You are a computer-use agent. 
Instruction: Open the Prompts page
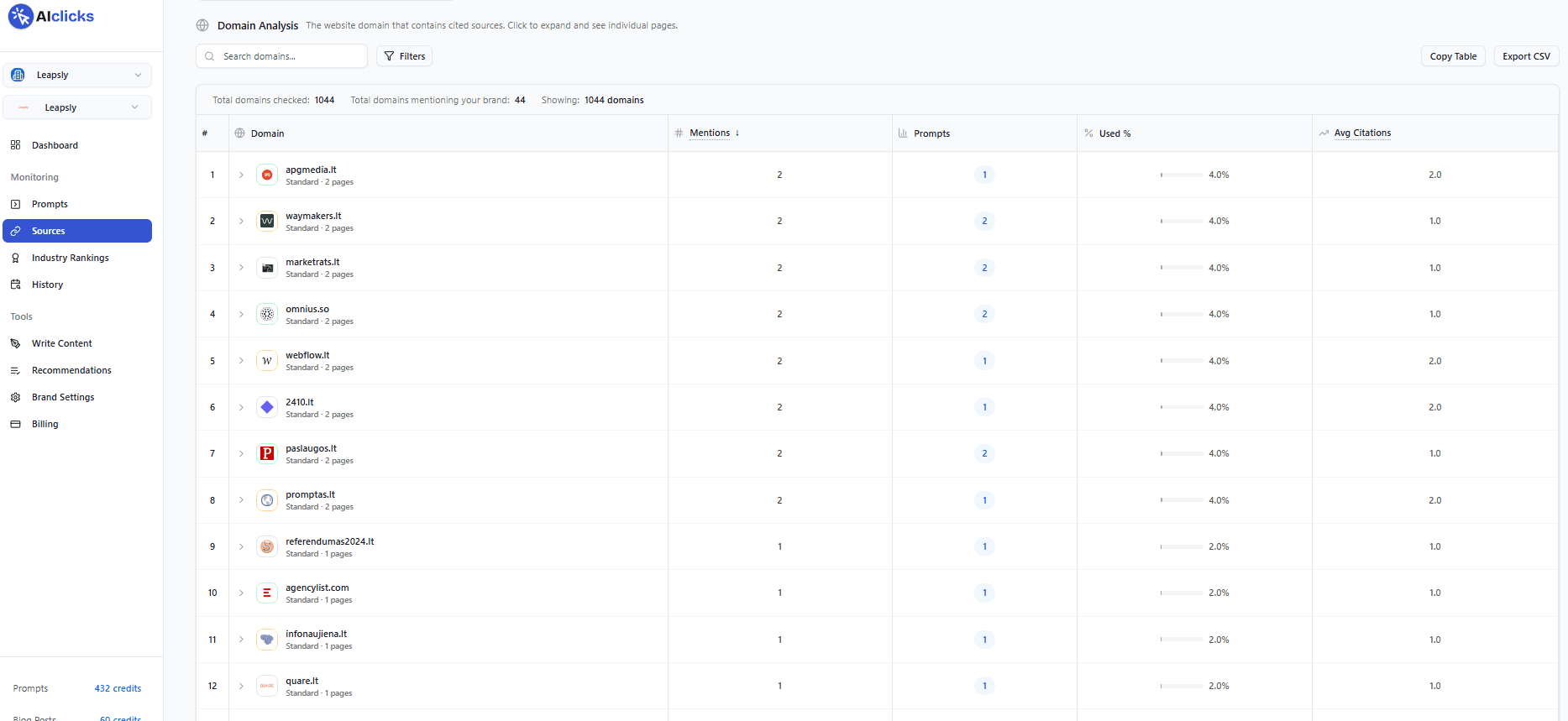pyautogui.click(x=77, y=204)
